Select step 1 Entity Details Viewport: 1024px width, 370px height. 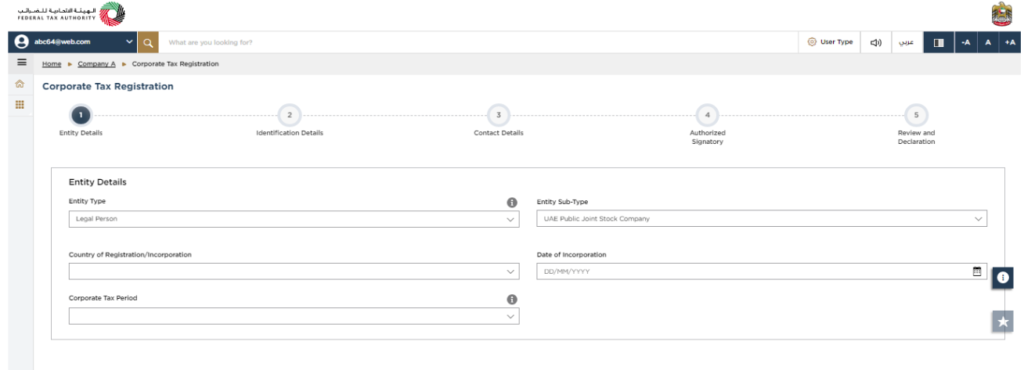click(x=81, y=116)
